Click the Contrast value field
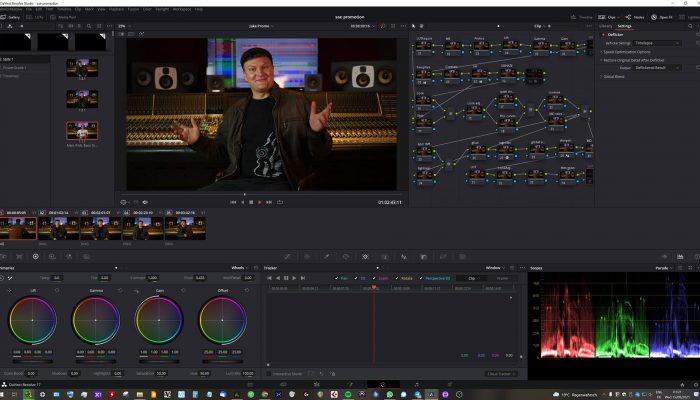700x400 pixels. (x=153, y=278)
